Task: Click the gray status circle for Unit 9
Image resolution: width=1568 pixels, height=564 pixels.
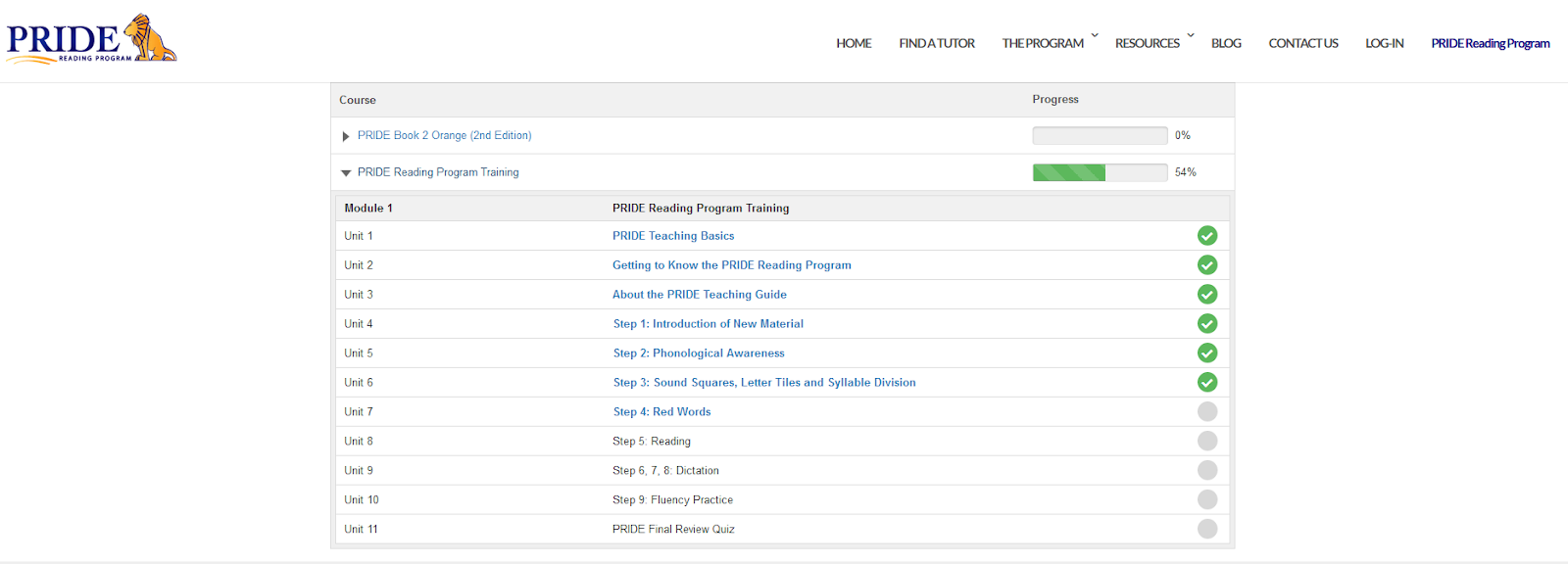Action: click(x=1207, y=471)
